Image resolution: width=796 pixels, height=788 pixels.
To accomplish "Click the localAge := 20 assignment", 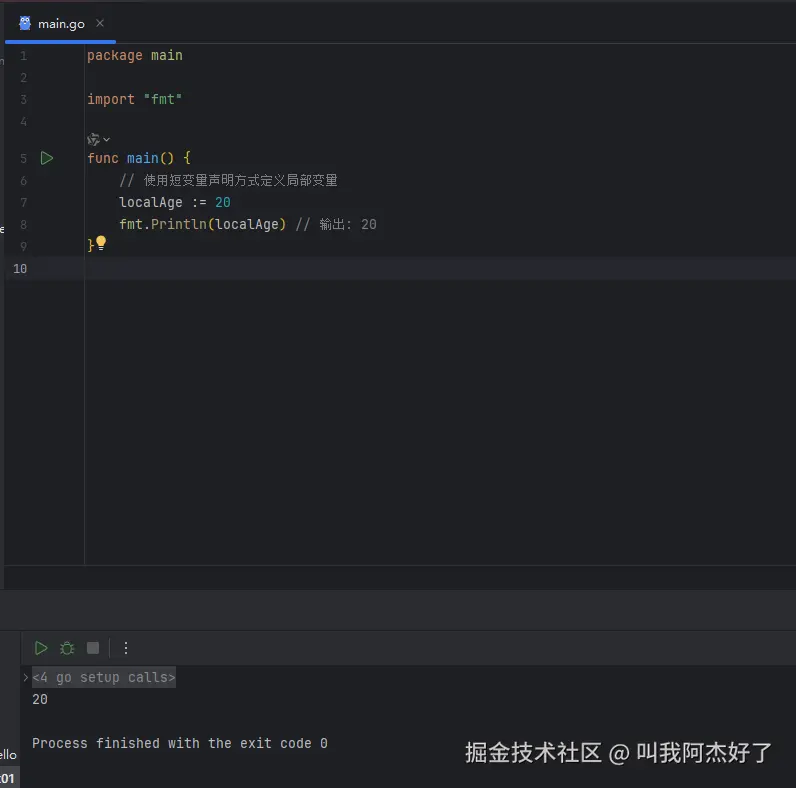I will [x=175, y=203].
